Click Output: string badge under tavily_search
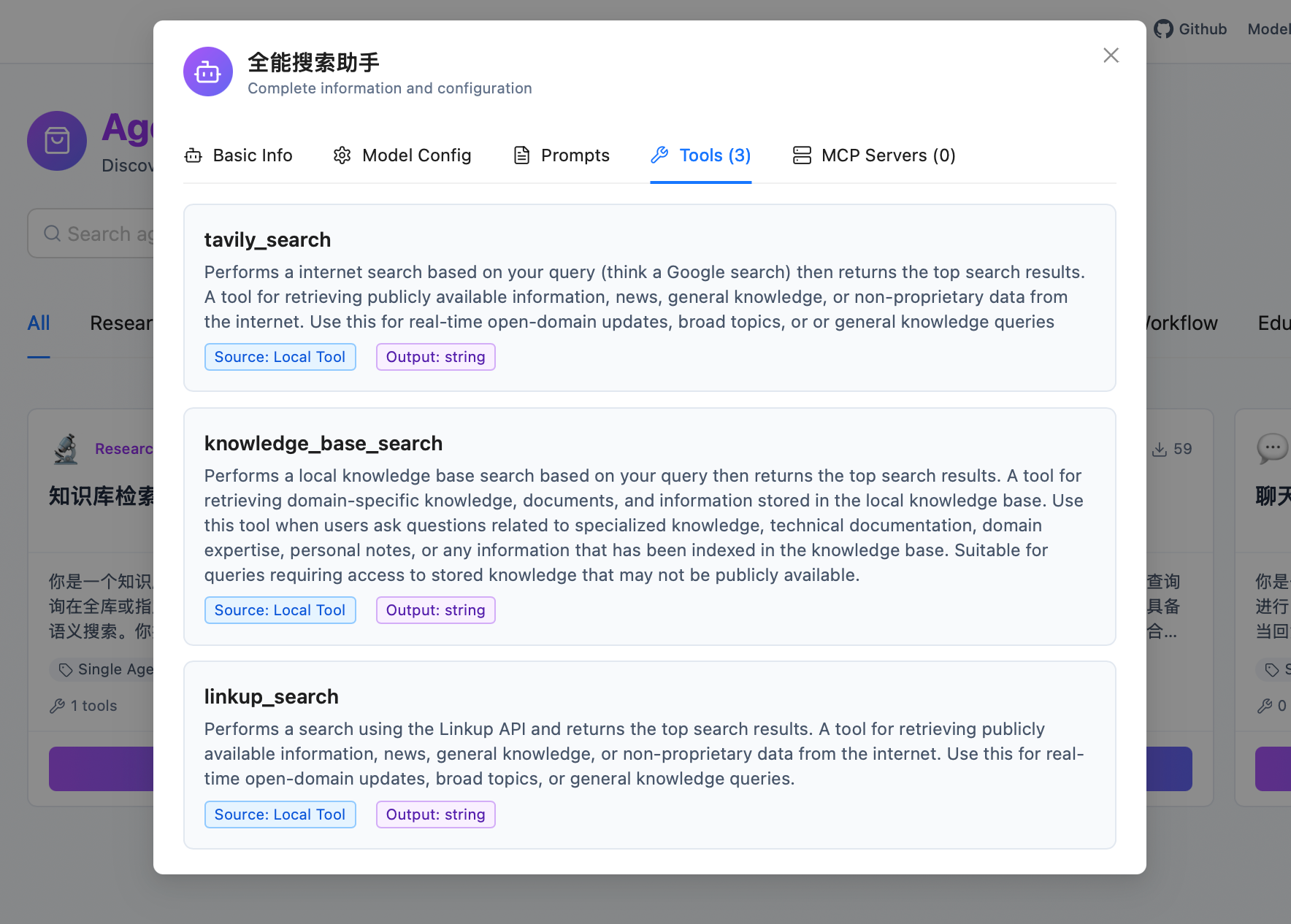The width and height of the screenshot is (1291, 924). (x=435, y=357)
